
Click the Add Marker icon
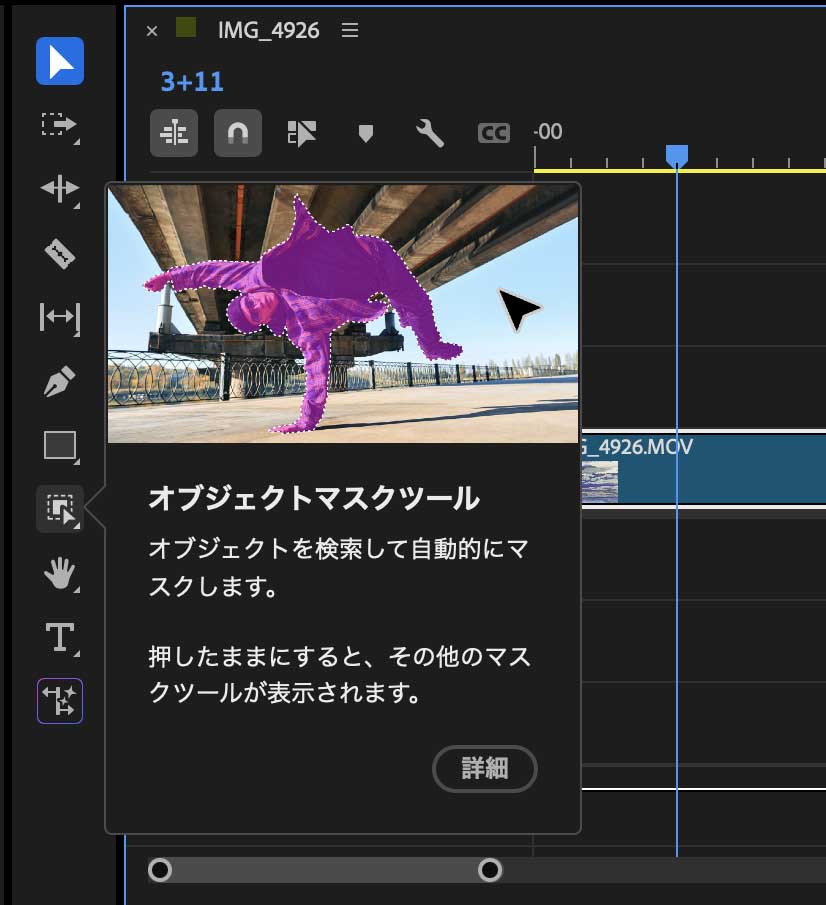[x=364, y=133]
